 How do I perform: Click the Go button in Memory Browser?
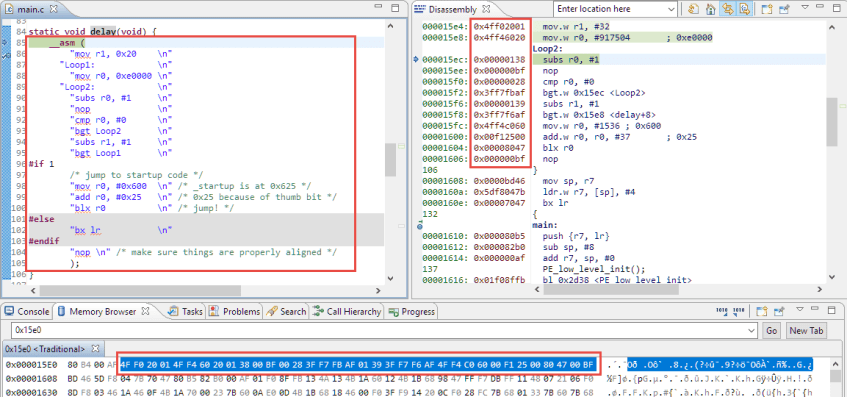(771, 331)
